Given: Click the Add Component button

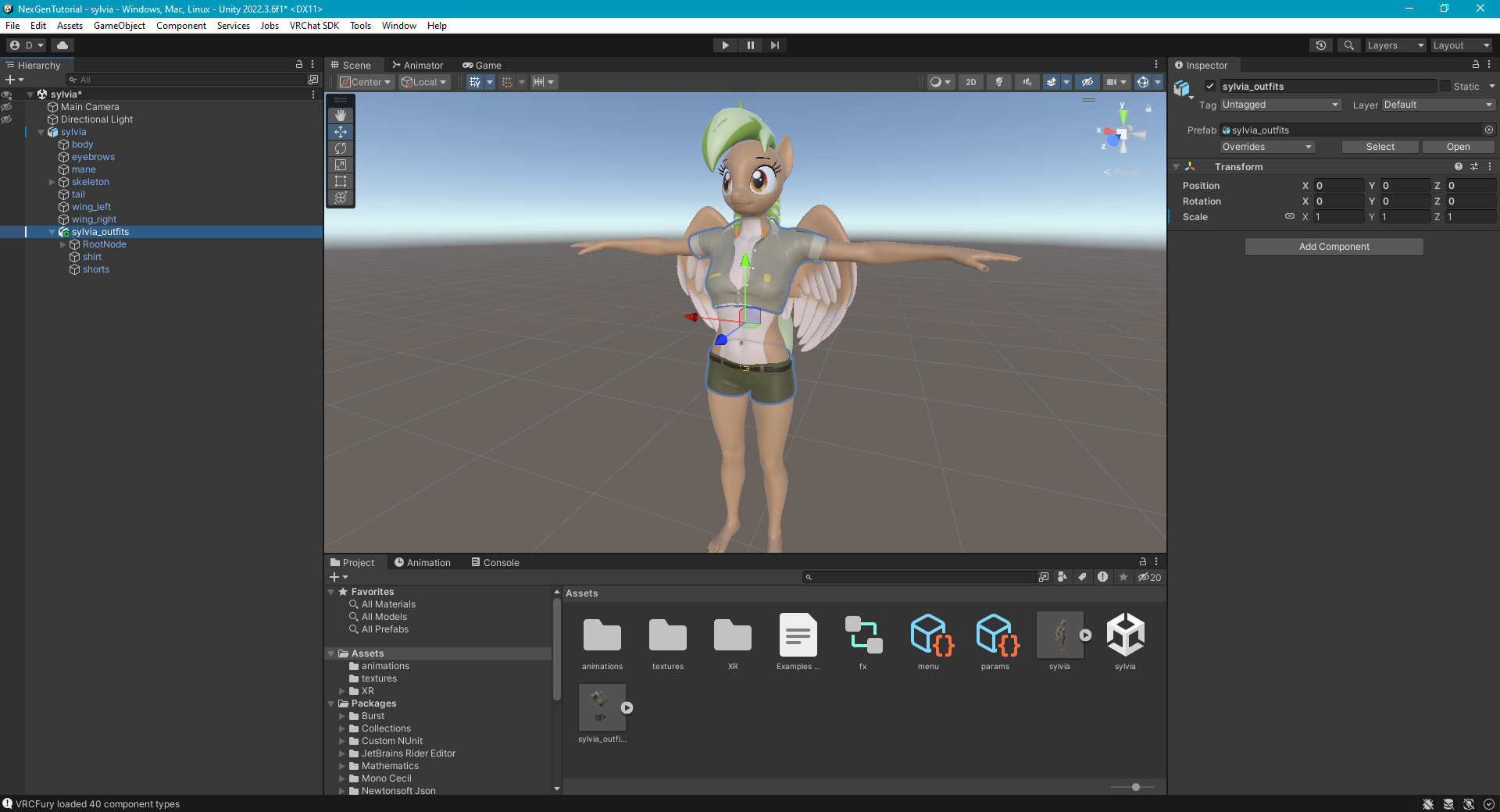Looking at the screenshot, I should (1334, 247).
